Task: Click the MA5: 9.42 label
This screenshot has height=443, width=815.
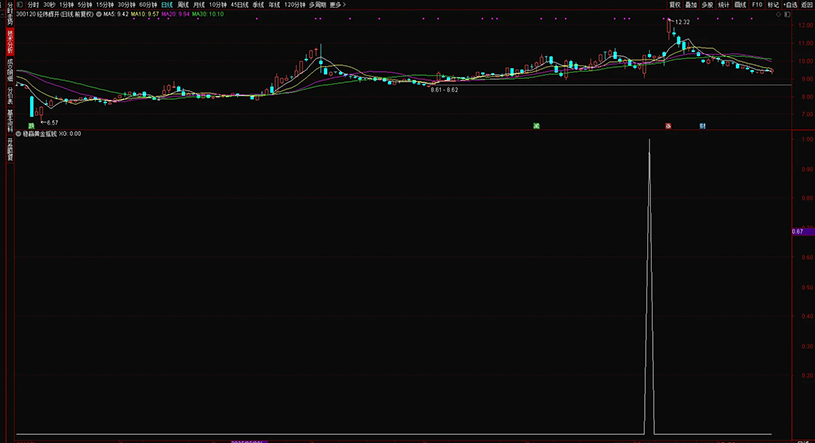Action: point(115,15)
